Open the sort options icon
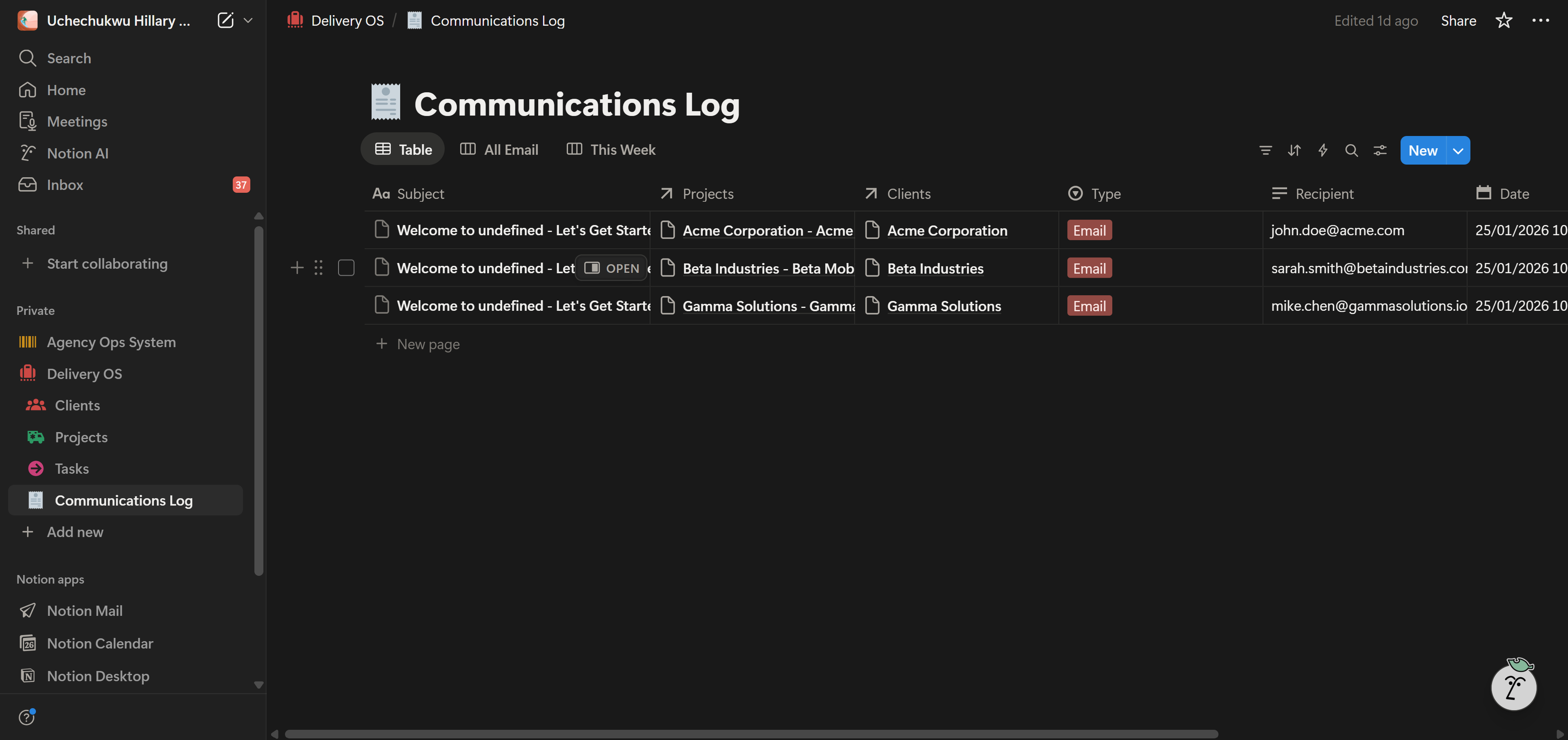 1294,150
